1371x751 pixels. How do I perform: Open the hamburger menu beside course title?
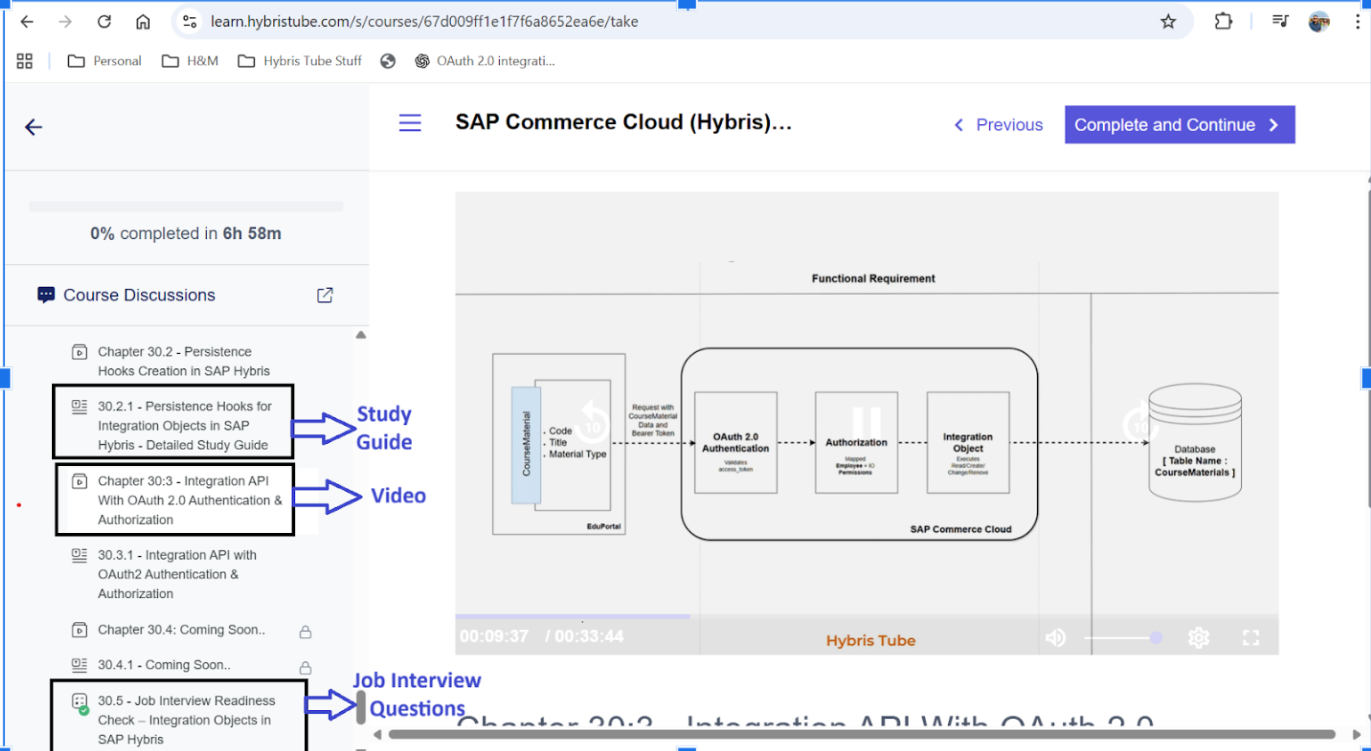click(410, 123)
